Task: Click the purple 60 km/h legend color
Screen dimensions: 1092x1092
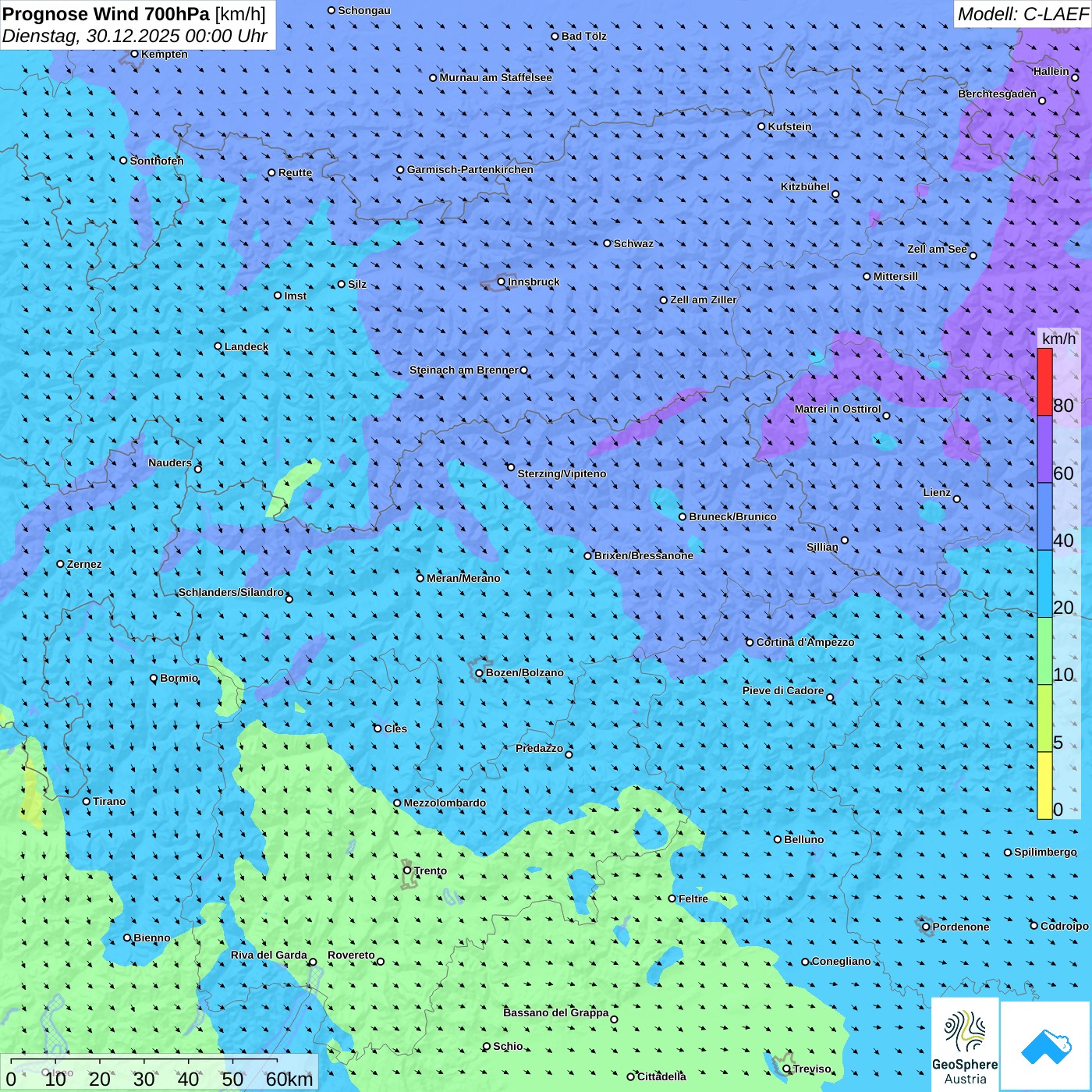Action: click(x=1044, y=449)
